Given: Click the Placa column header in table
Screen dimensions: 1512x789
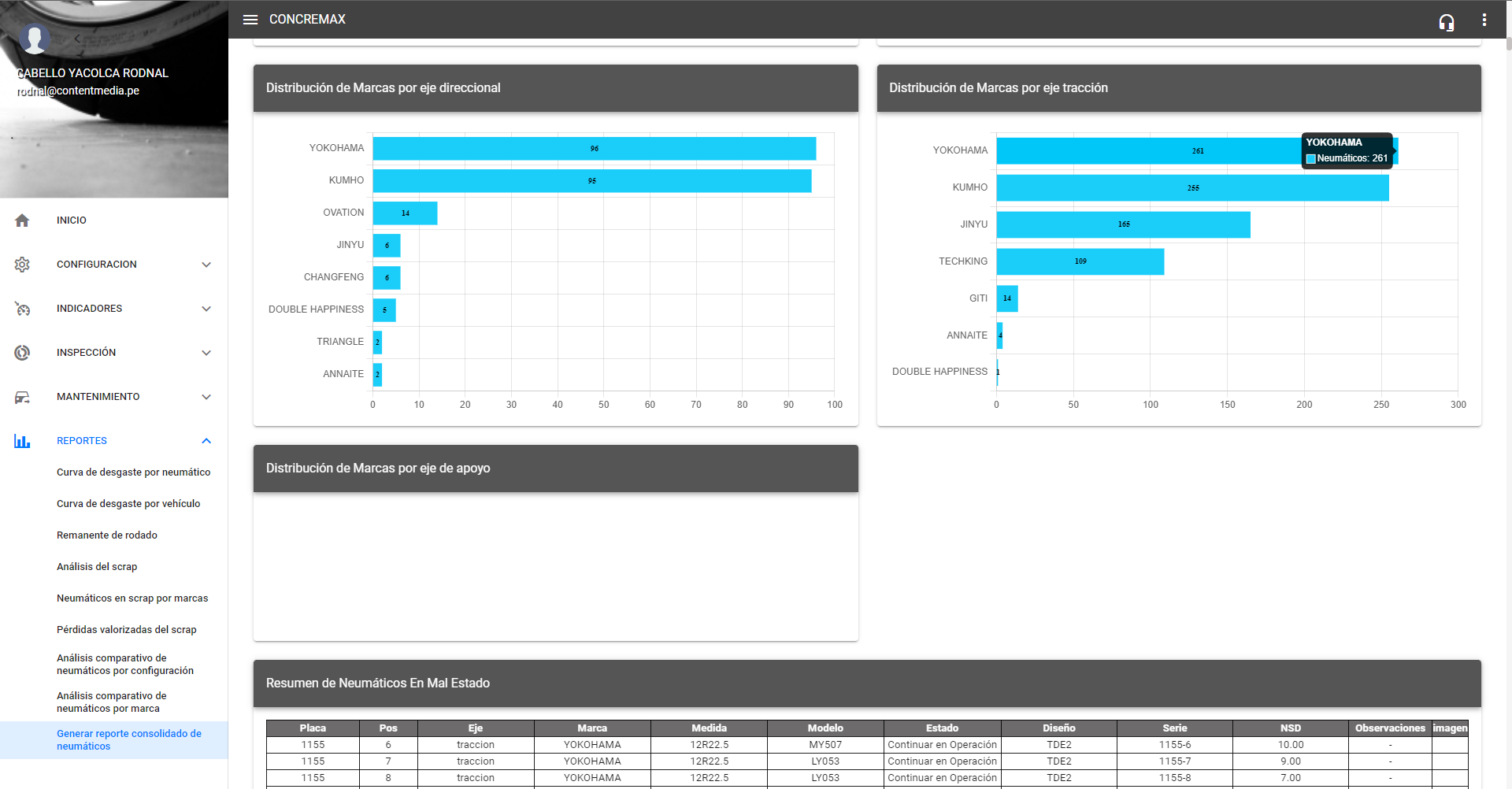Looking at the screenshot, I should click(x=313, y=728).
